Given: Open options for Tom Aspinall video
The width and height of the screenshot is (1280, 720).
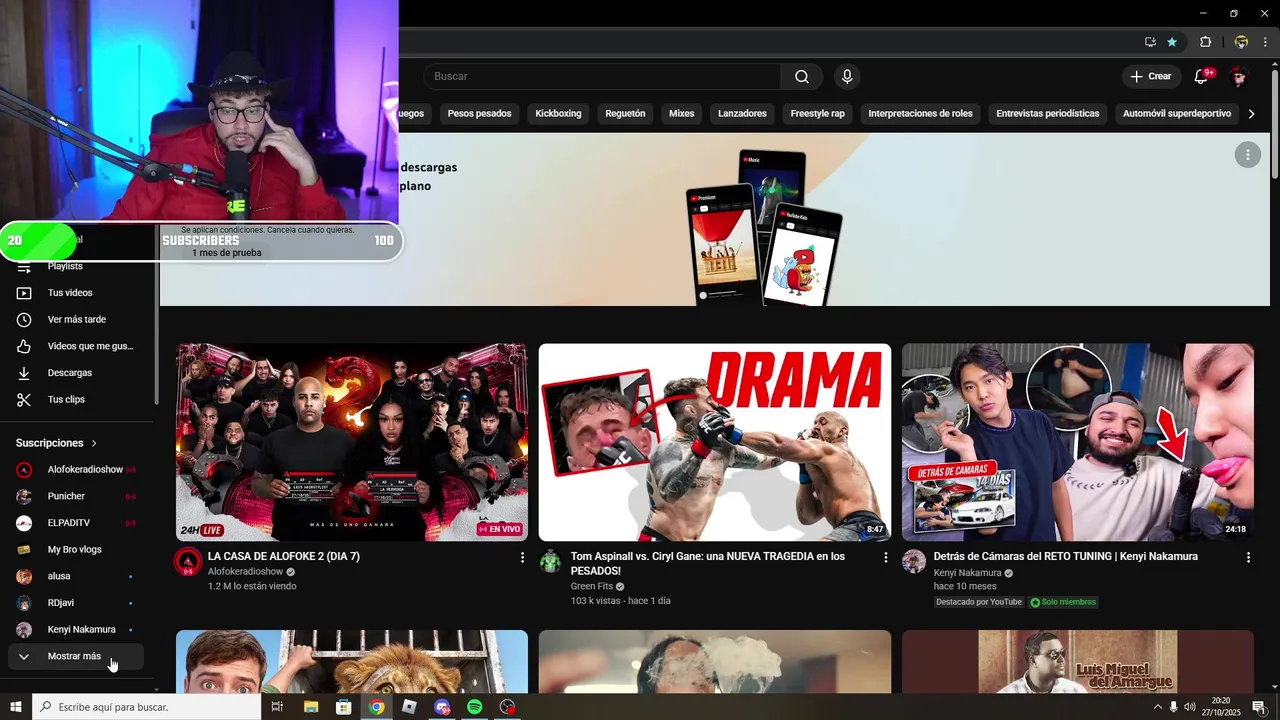Looking at the screenshot, I should click(x=885, y=557).
